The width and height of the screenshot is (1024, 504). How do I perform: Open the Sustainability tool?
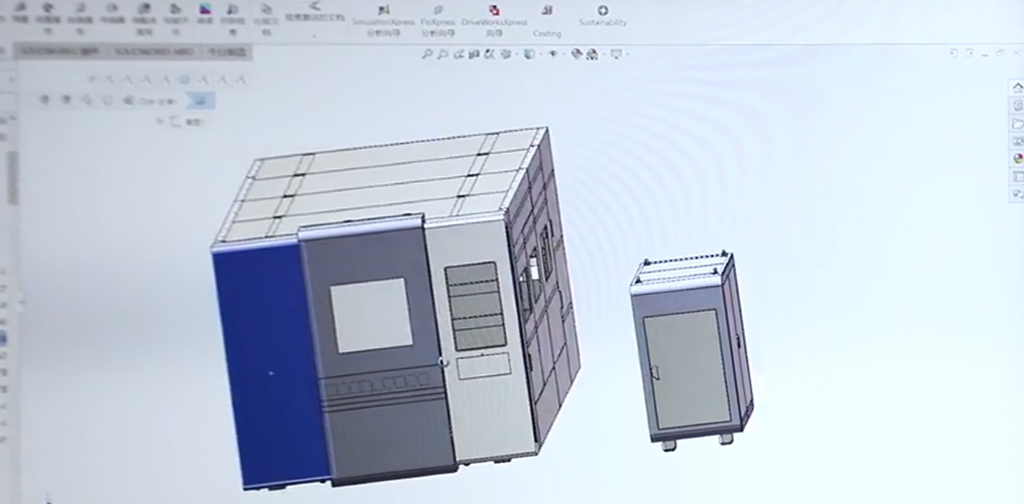(x=602, y=16)
